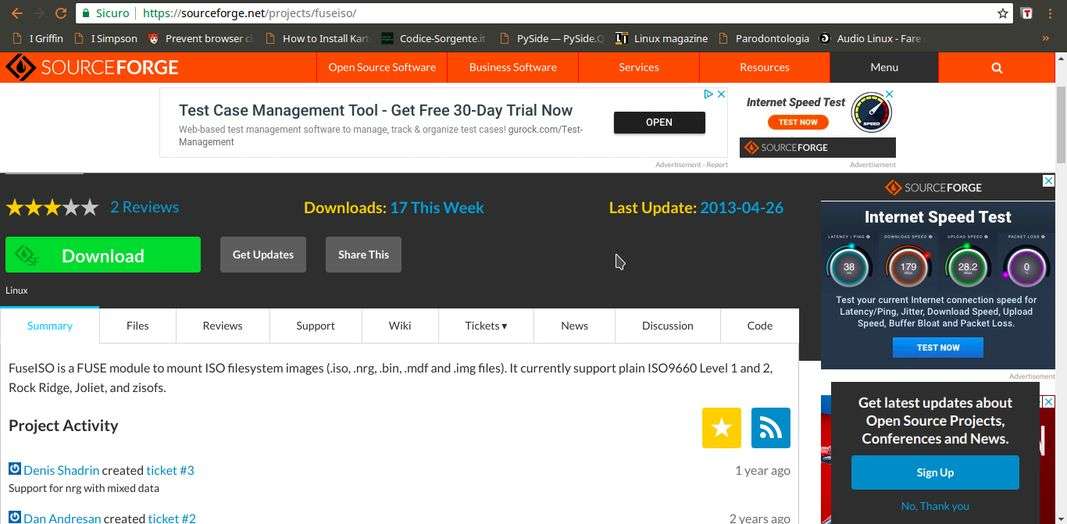Click the speedometer image in the top speed test ad
Screen dimensions: 1067x524
pyautogui.click(x=872, y=112)
